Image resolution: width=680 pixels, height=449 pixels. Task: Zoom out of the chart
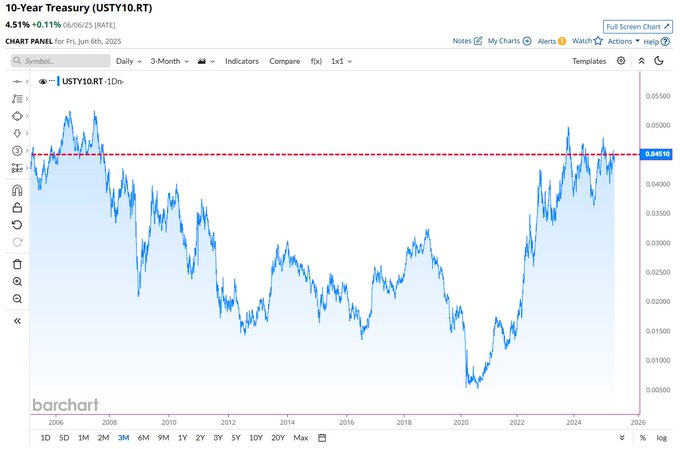coord(17,299)
